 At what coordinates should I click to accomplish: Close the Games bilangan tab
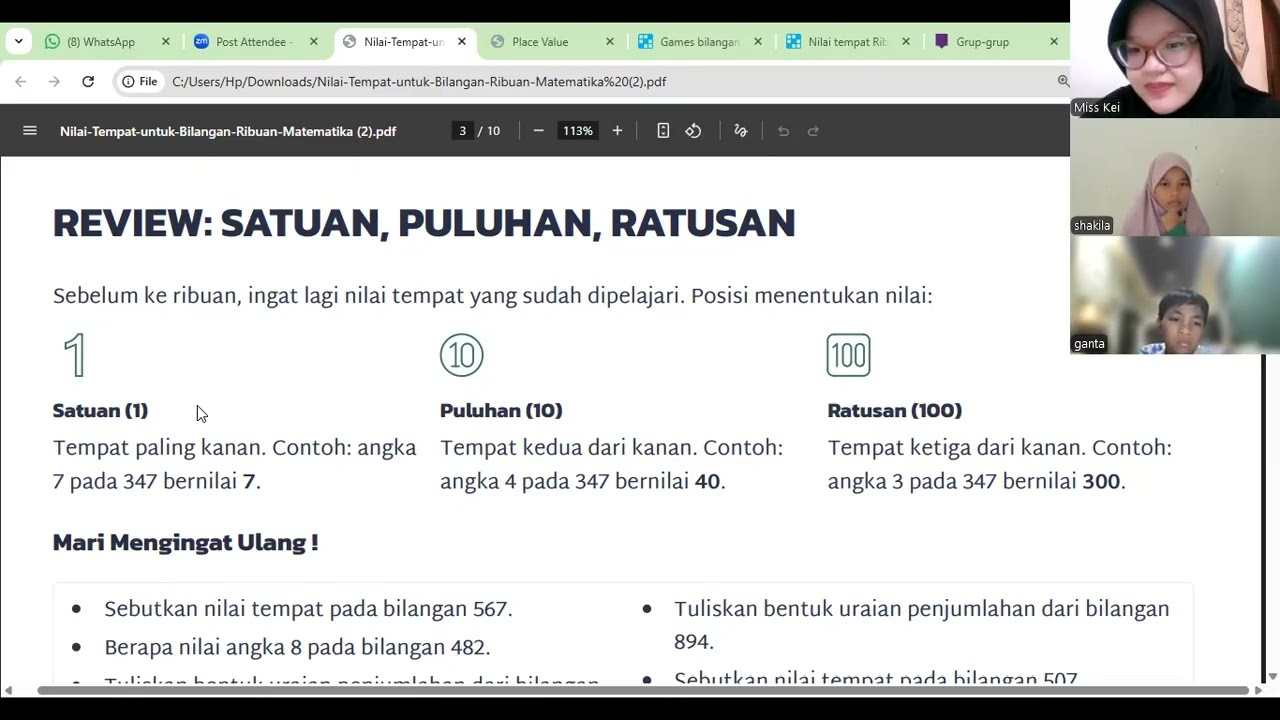(758, 42)
